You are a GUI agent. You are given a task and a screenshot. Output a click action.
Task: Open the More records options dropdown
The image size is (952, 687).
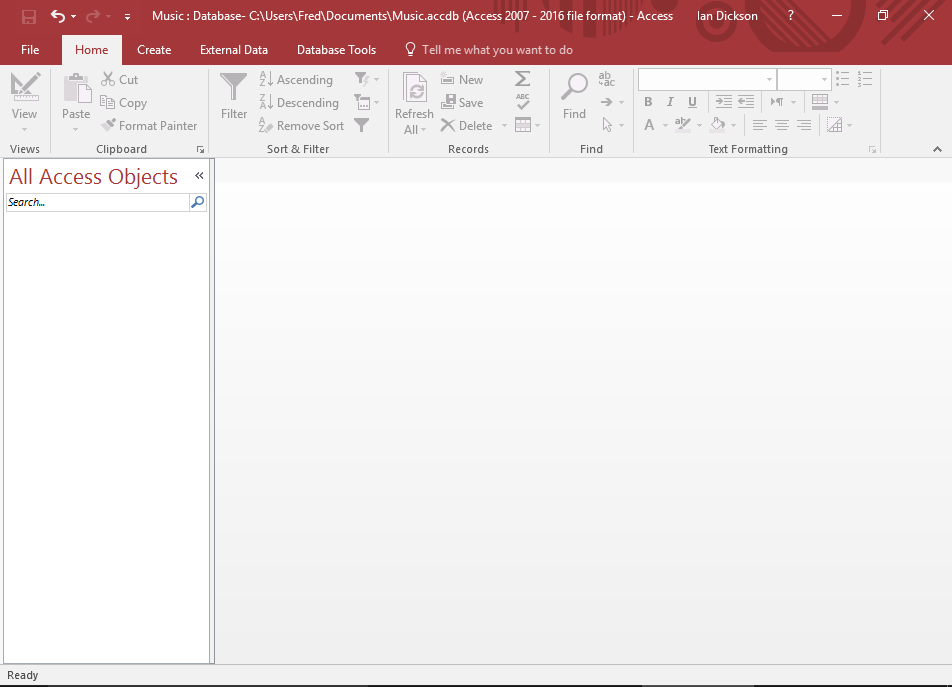[x=527, y=125]
